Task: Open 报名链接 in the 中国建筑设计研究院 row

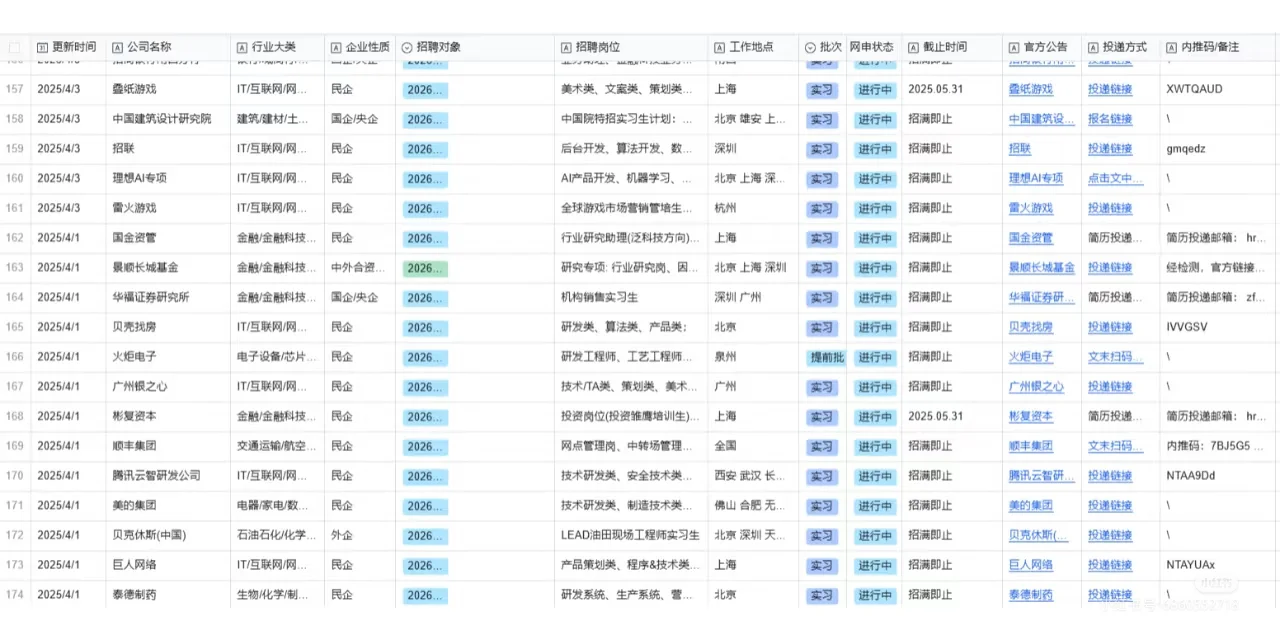Action: point(1110,119)
